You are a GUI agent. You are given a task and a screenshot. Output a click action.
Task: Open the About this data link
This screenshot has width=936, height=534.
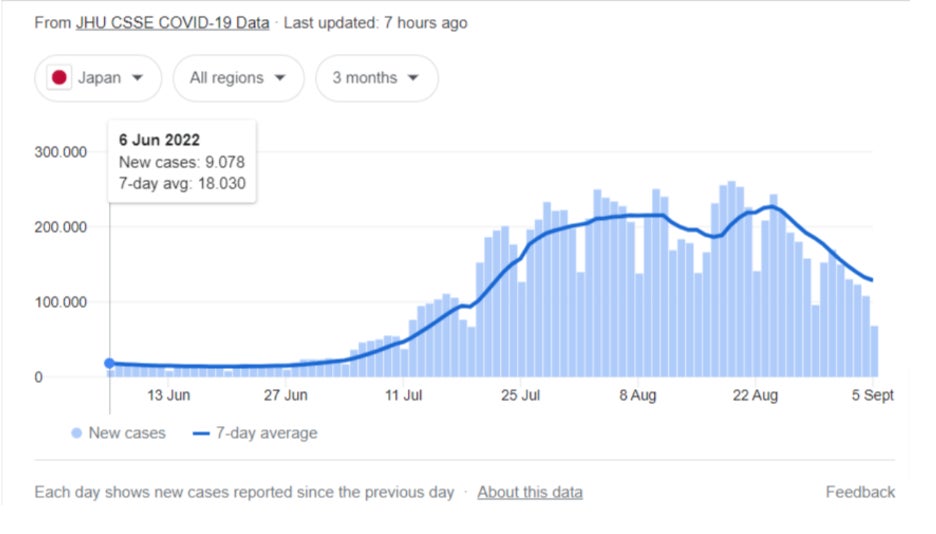coord(530,492)
